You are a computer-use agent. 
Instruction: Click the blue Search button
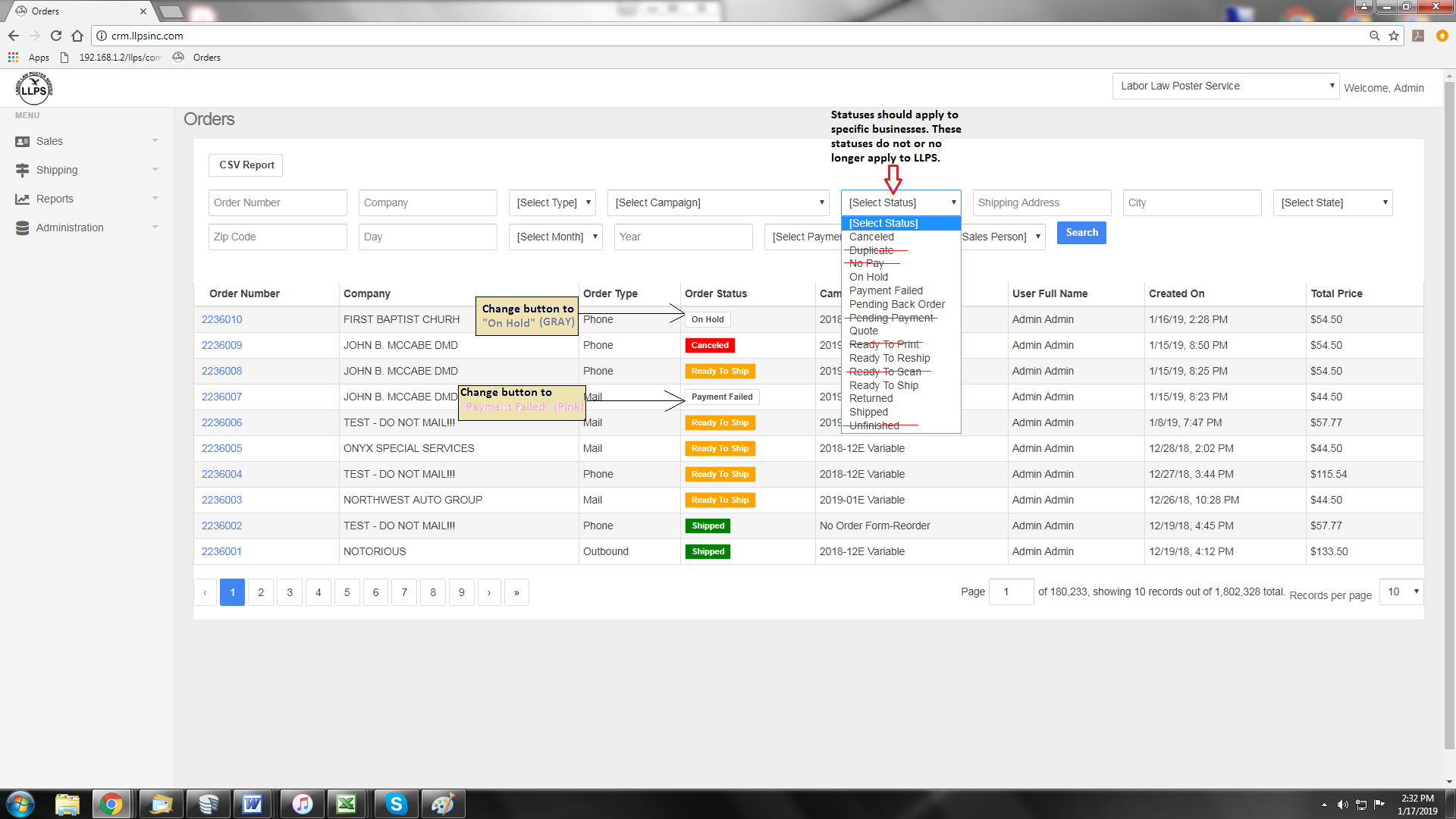point(1081,233)
